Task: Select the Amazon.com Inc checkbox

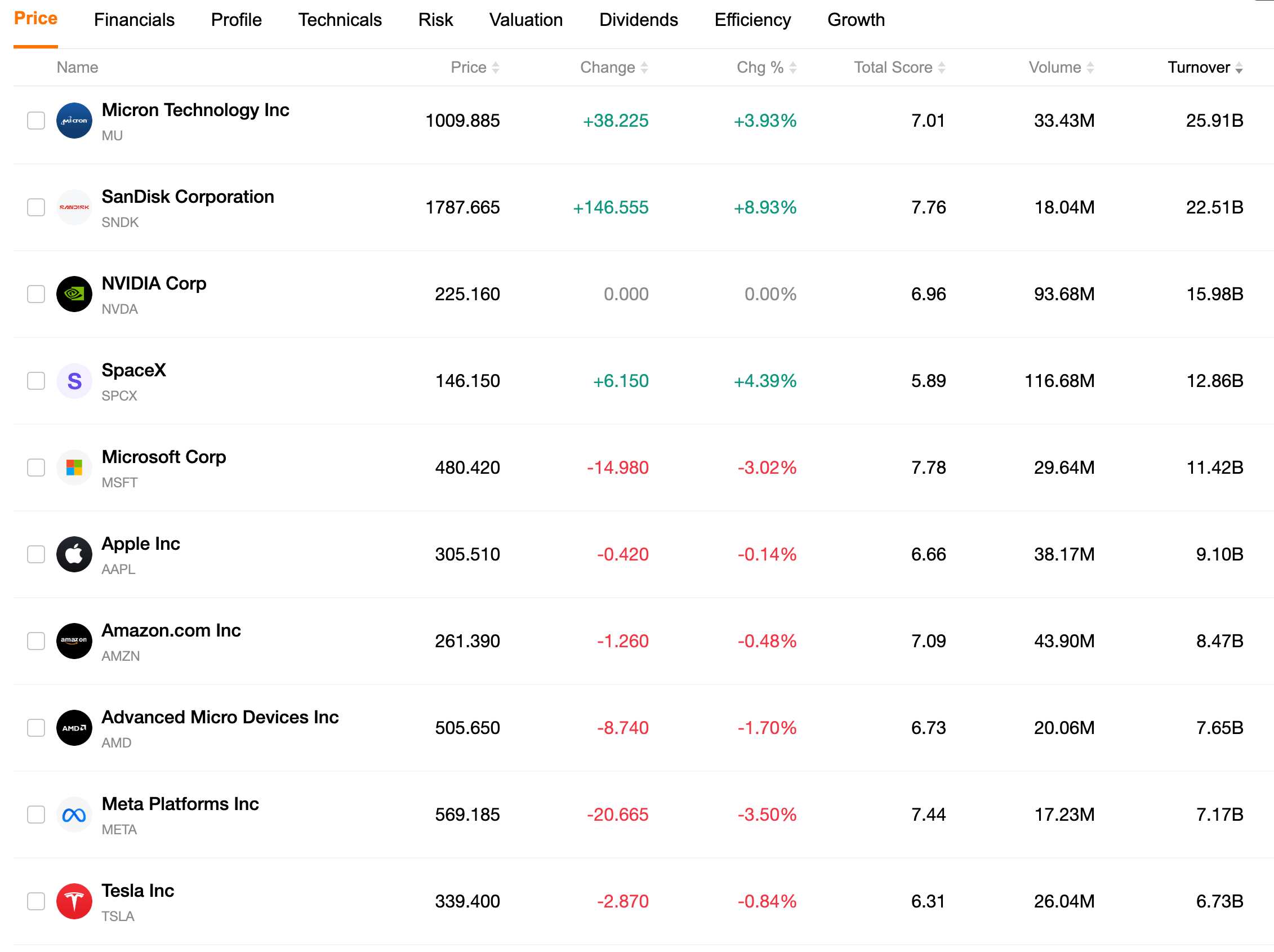Action: tap(36, 641)
